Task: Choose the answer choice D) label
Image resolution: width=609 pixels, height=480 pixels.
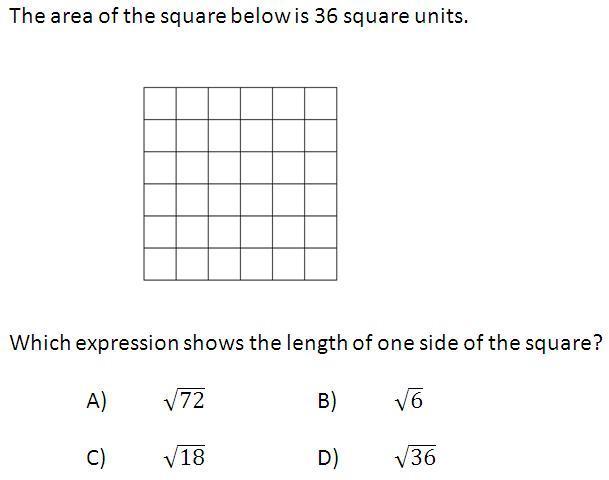Action: click(x=328, y=458)
